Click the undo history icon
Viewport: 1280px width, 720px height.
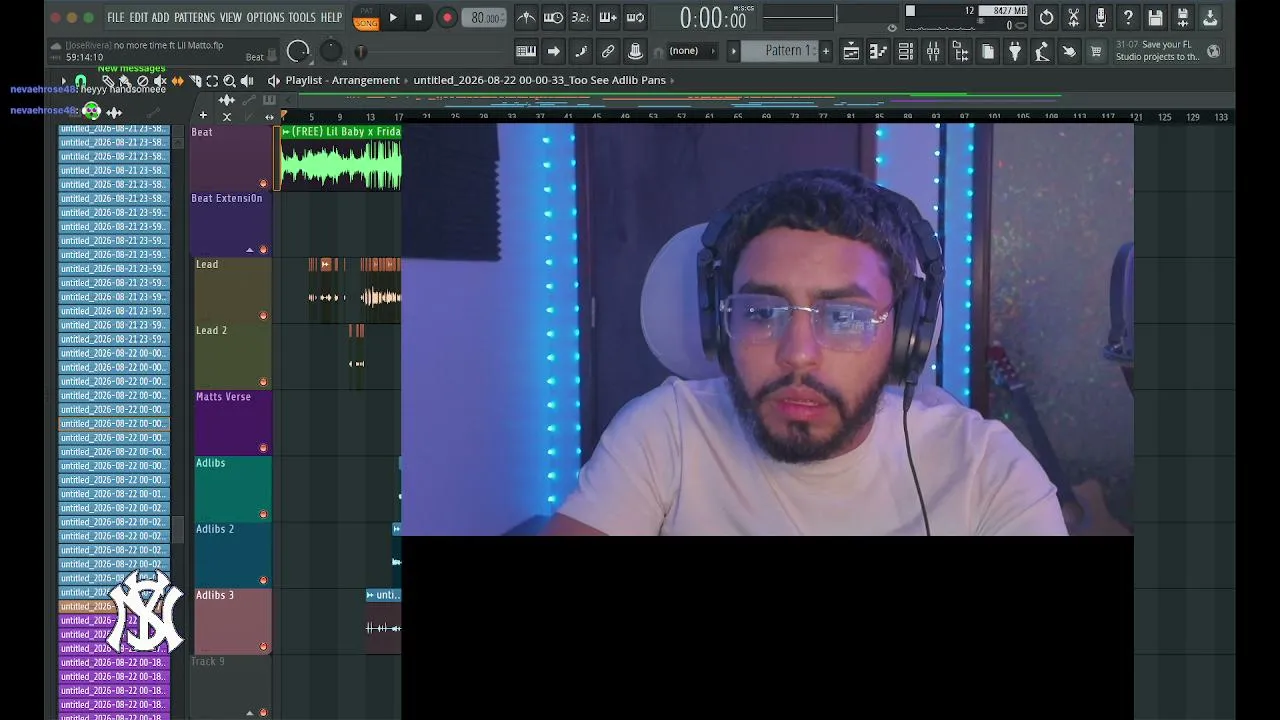tap(1046, 17)
